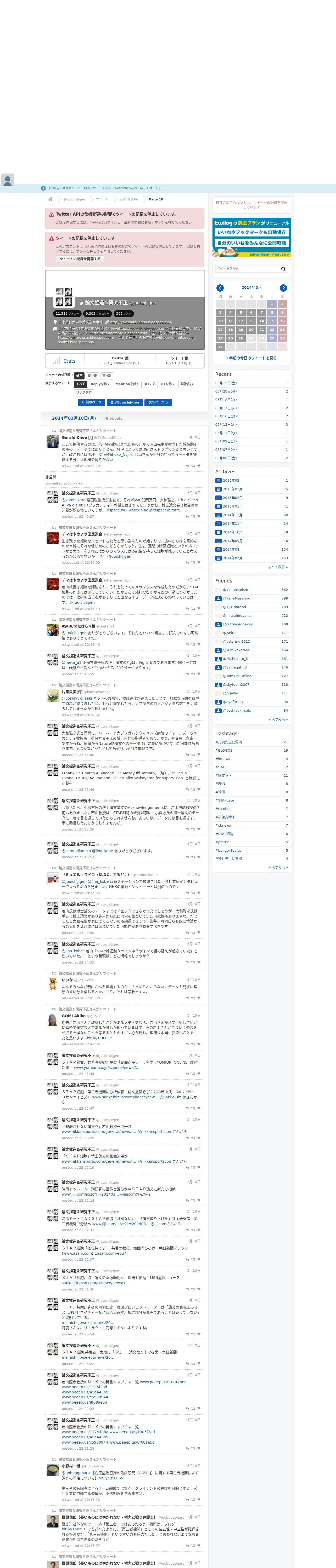Viewport: 336px width, 1568px height.
Task: Open 1年前の今日のツイートを見る link
Action: point(251,358)
